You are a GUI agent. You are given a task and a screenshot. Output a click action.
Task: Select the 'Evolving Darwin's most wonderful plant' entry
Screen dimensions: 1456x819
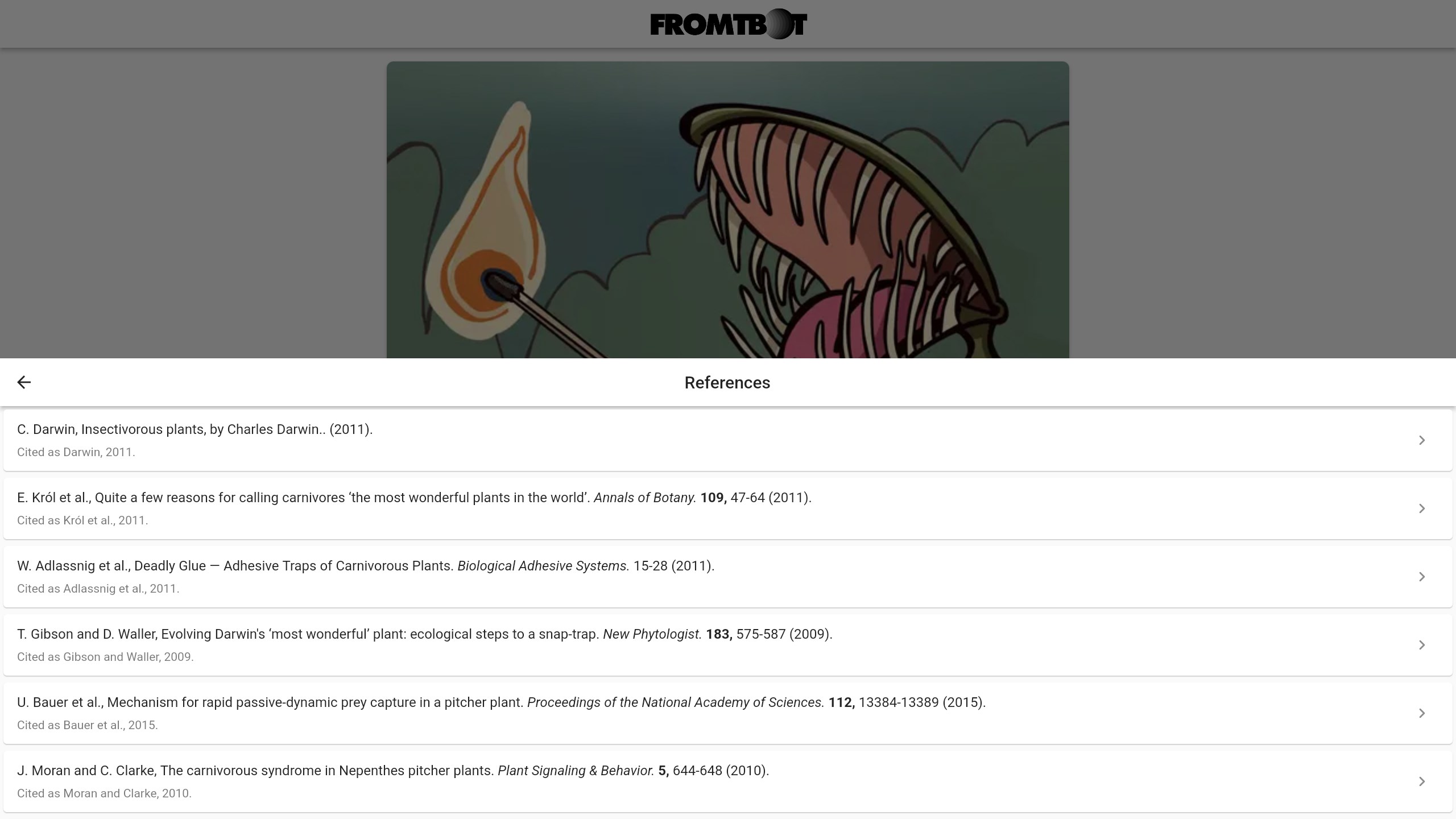[424, 634]
